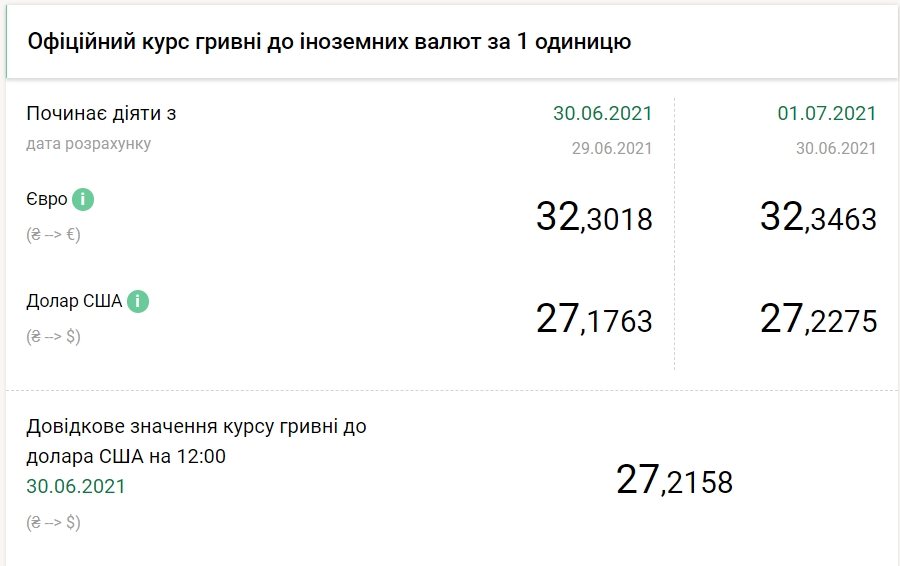Click the reference dollar rate 27,2158
Screen dimensions: 900x566
coord(674,481)
